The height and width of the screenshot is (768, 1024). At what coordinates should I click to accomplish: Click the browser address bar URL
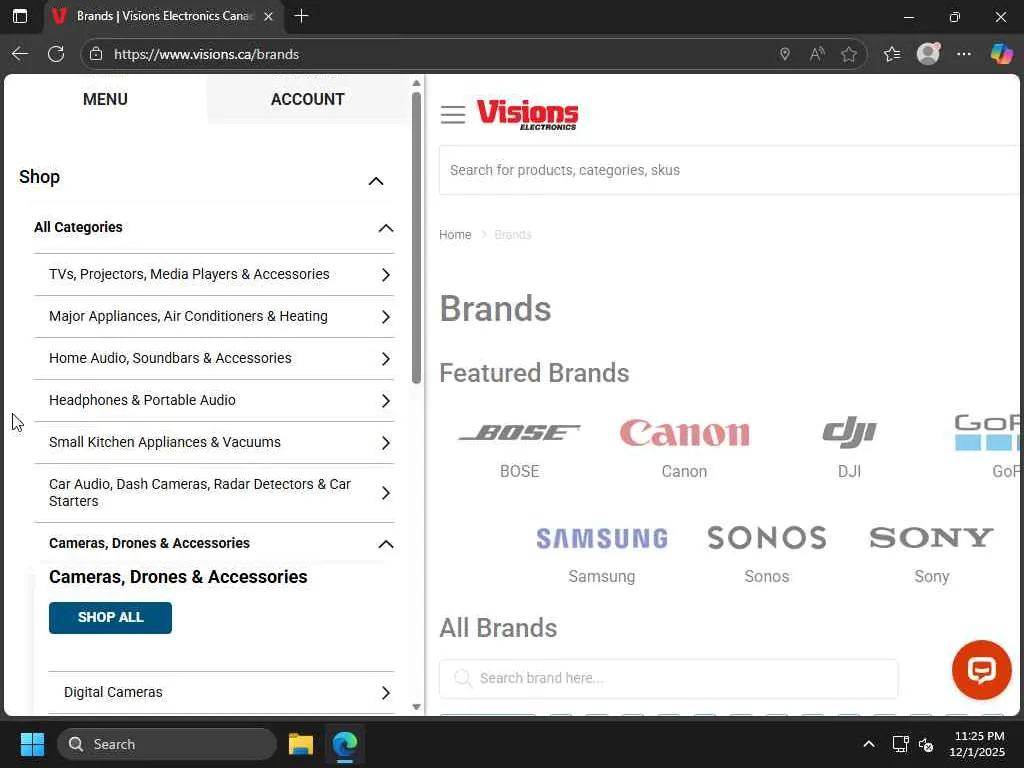coord(206,54)
